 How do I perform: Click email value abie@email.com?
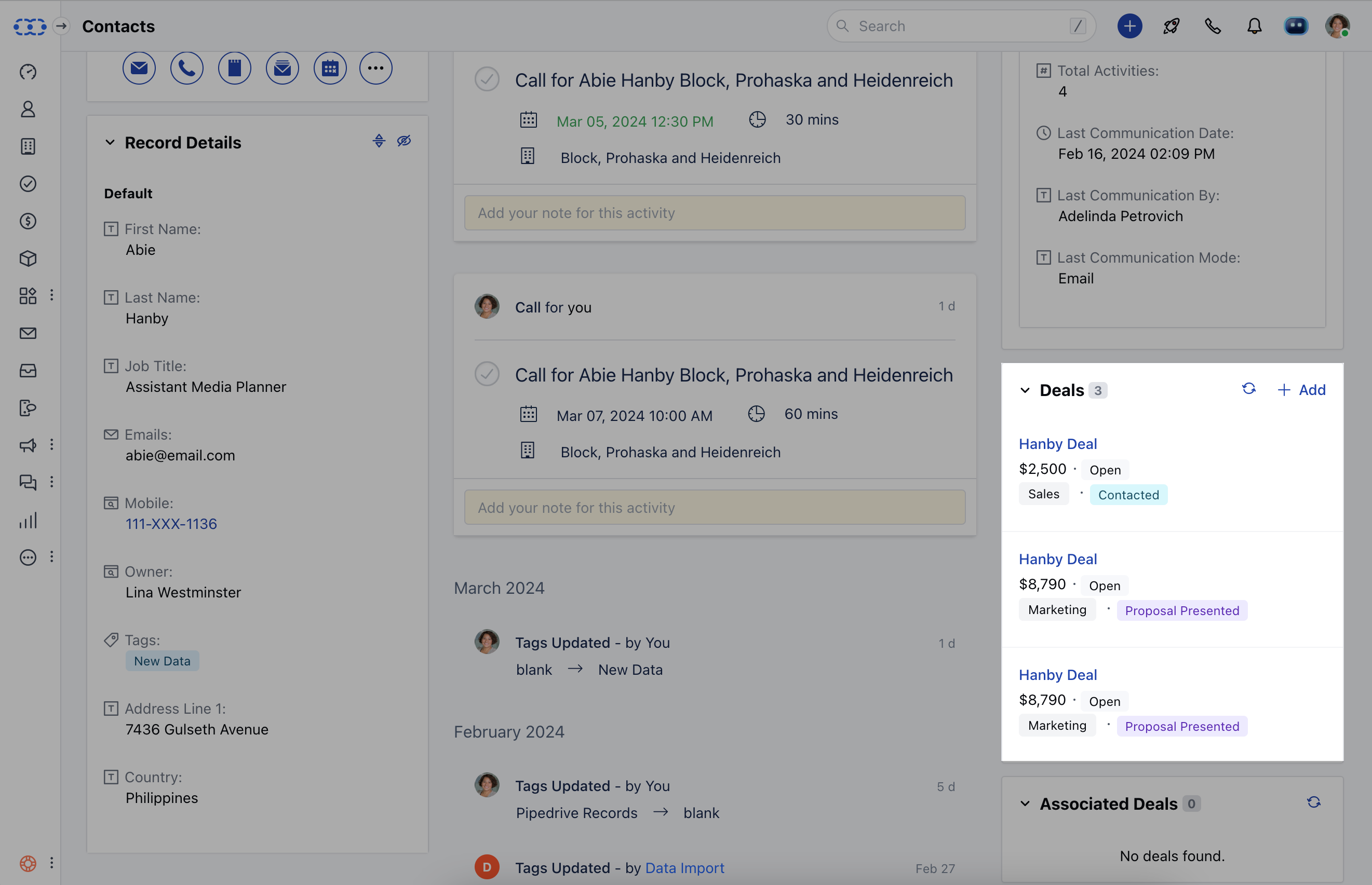click(181, 455)
